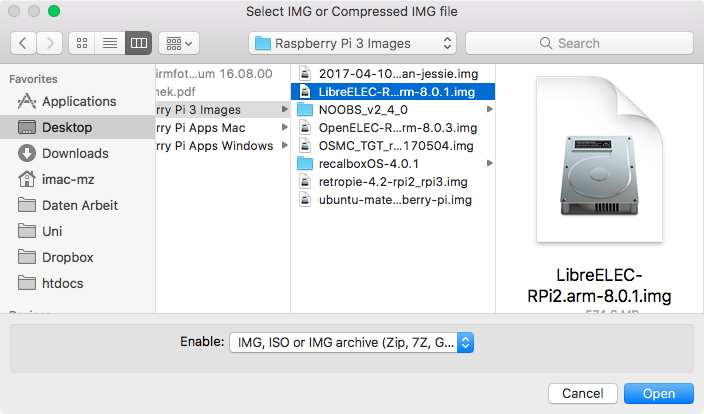Expand arrow beside recalboxOS-4.0.1
704x414 pixels.
coord(489,163)
